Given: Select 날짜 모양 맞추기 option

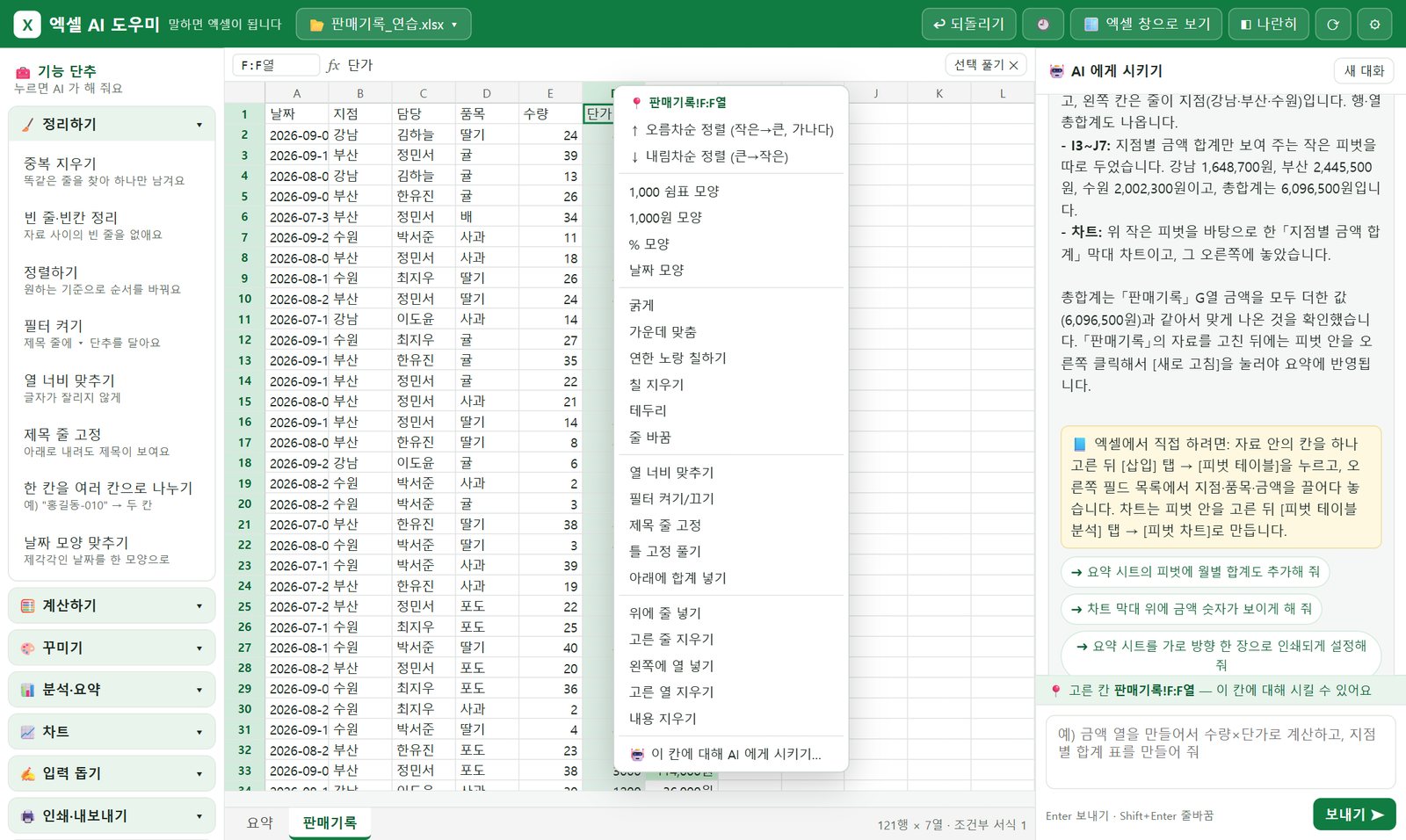Looking at the screenshot, I should point(112,550).
